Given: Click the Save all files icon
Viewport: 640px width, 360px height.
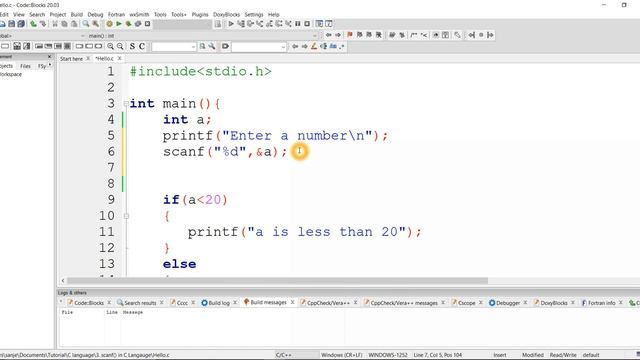Looking at the screenshot, I should [21, 24].
